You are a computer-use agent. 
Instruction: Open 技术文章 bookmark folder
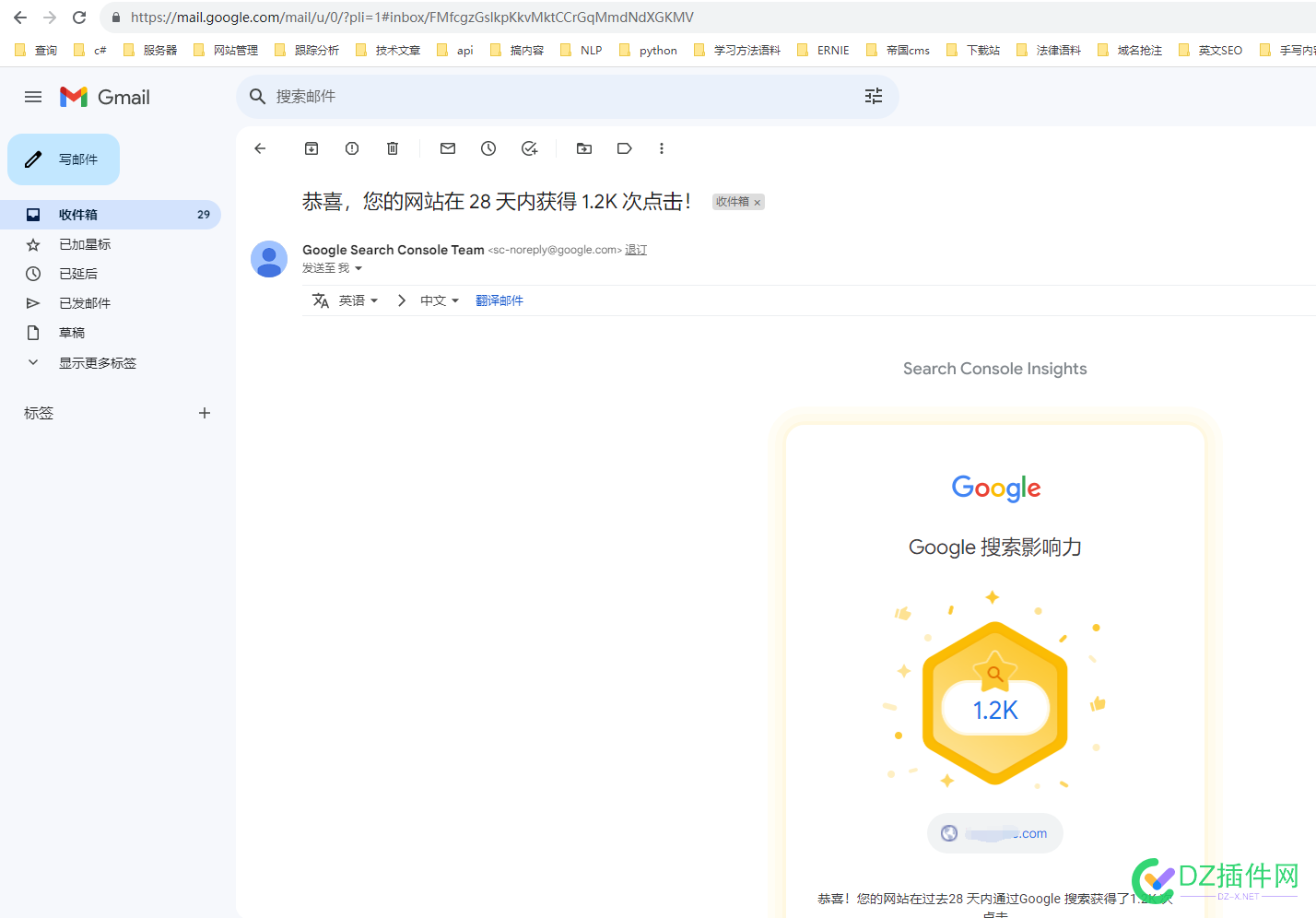(x=388, y=50)
